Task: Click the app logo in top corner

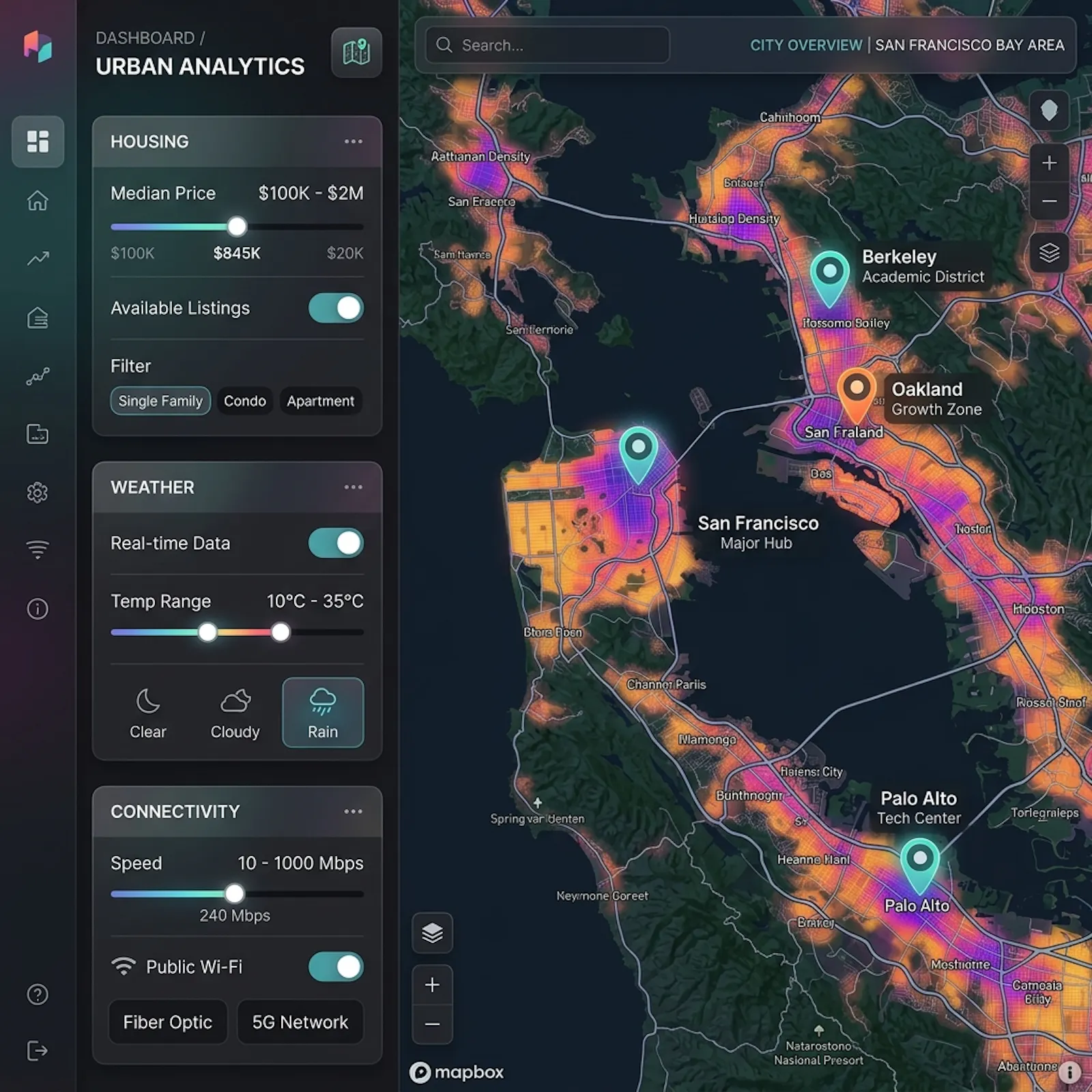Action: pyautogui.click(x=38, y=46)
